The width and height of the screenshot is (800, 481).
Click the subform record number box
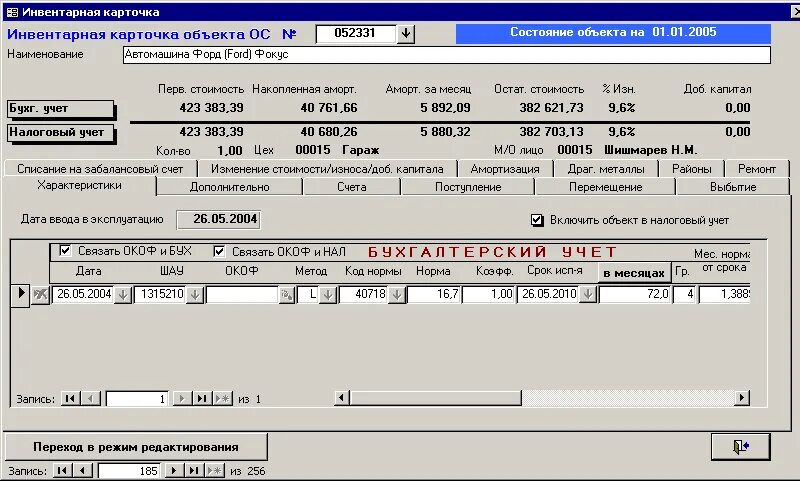[x=137, y=398]
